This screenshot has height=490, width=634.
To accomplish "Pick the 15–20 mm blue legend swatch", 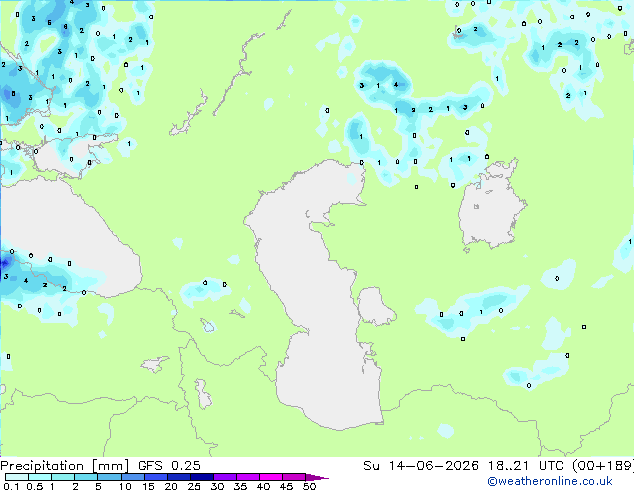I will (156, 477).
